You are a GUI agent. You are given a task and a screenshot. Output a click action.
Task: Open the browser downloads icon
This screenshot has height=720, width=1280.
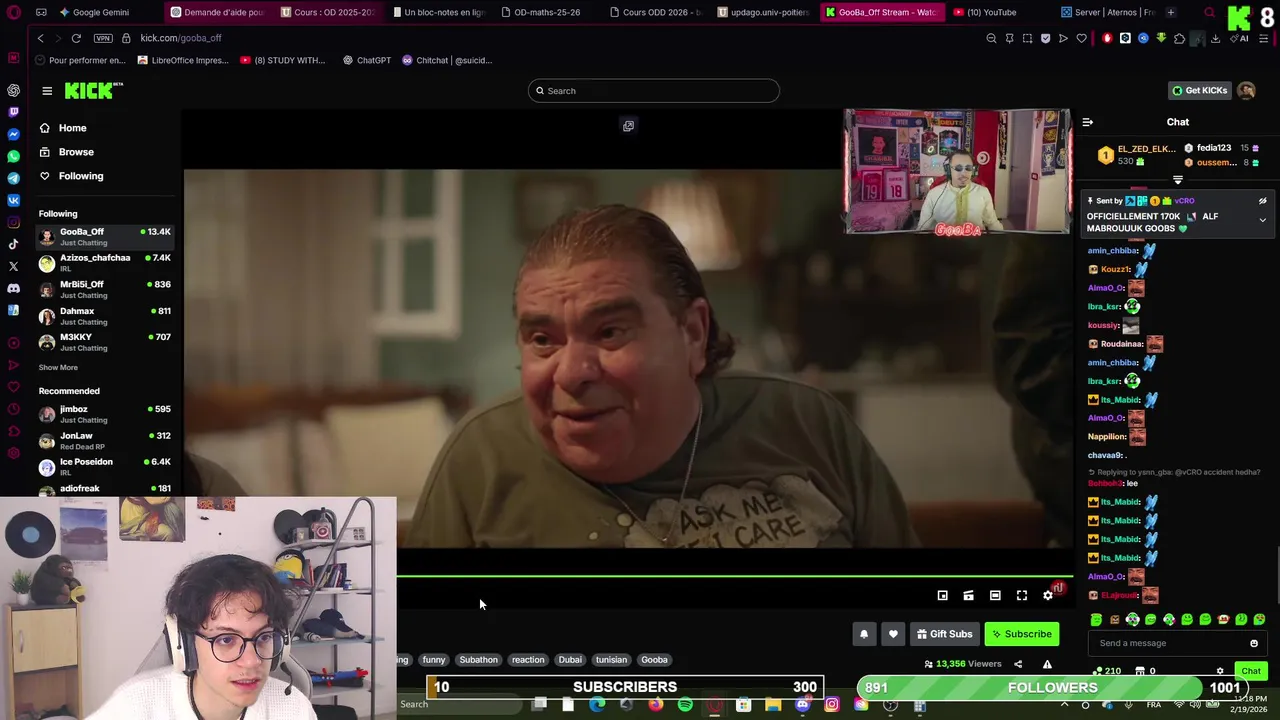[x=1215, y=38]
